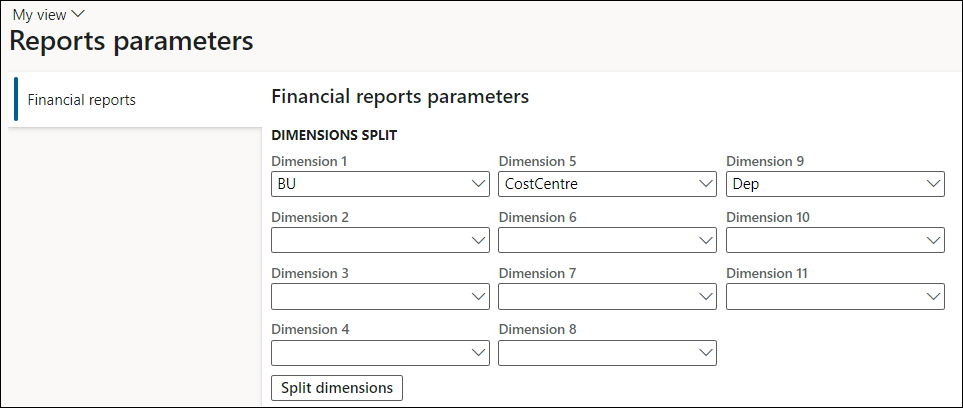Click the Split dimensions button
Screen dimensions: 963x408
coord(337,388)
